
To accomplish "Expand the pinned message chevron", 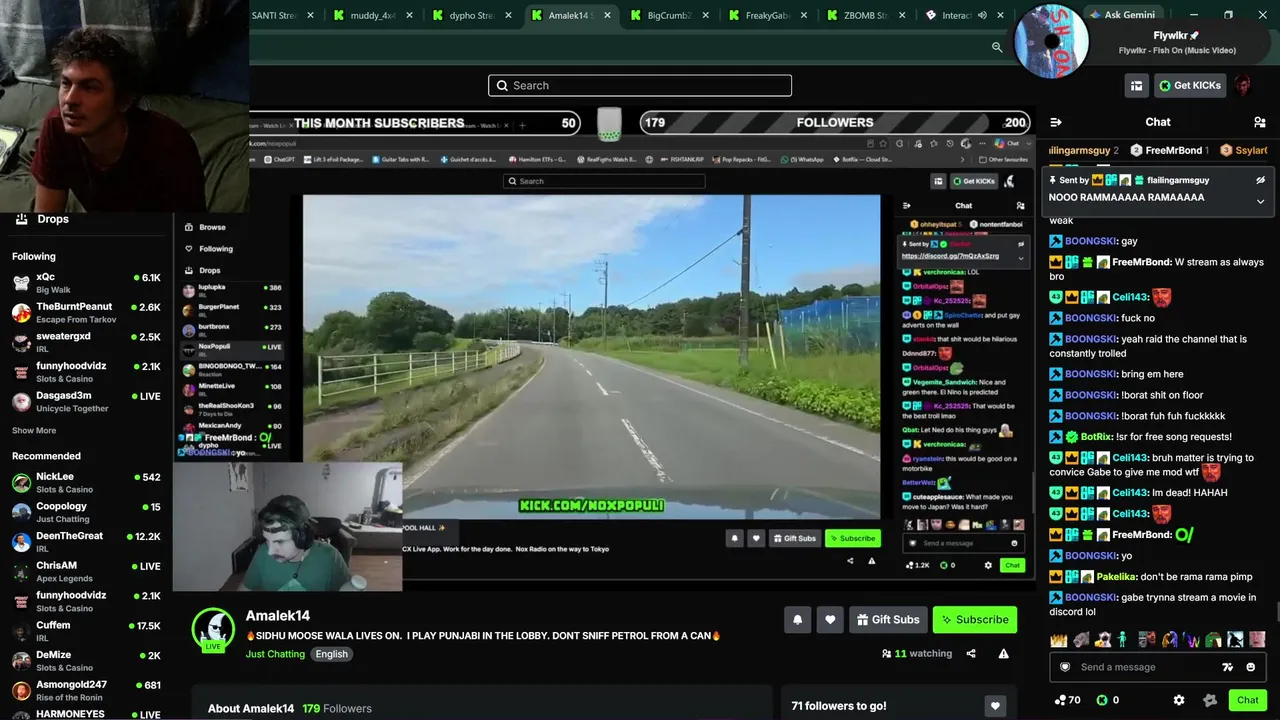I will (x=1260, y=201).
